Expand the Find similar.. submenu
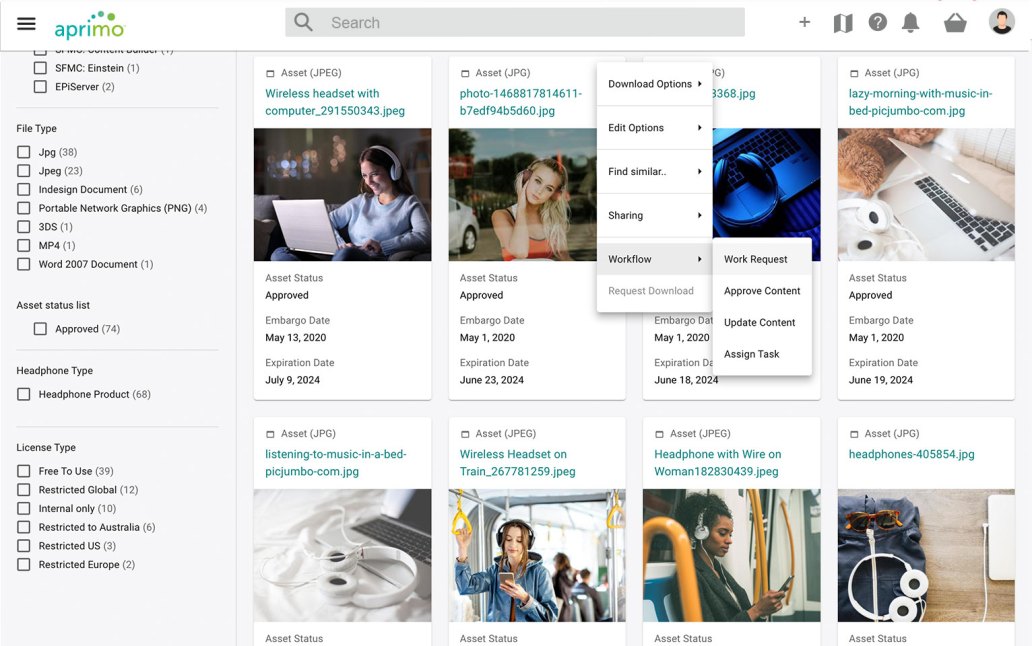 coord(654,172)
